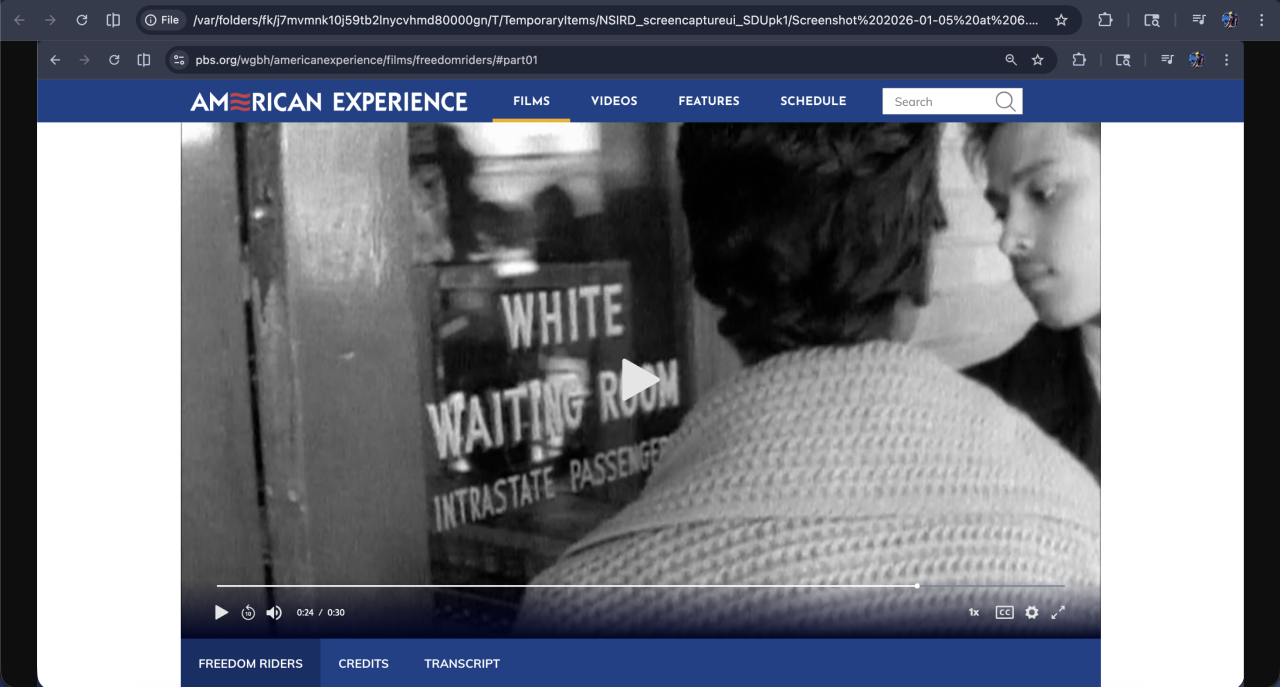The image size is (1280, 687).
Task: Open Extensions puzzle icon in top File-URL toolbar
Action: click(x=1105, y=20)
